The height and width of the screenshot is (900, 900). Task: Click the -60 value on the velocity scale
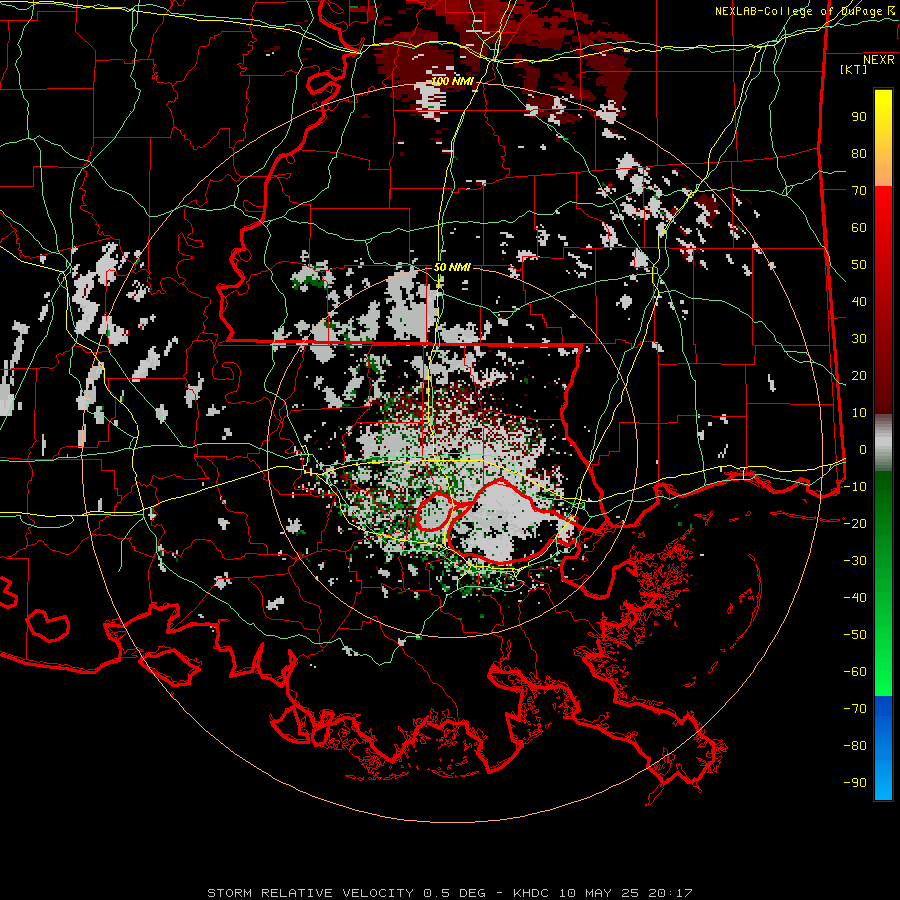click(x=855, y=672)
